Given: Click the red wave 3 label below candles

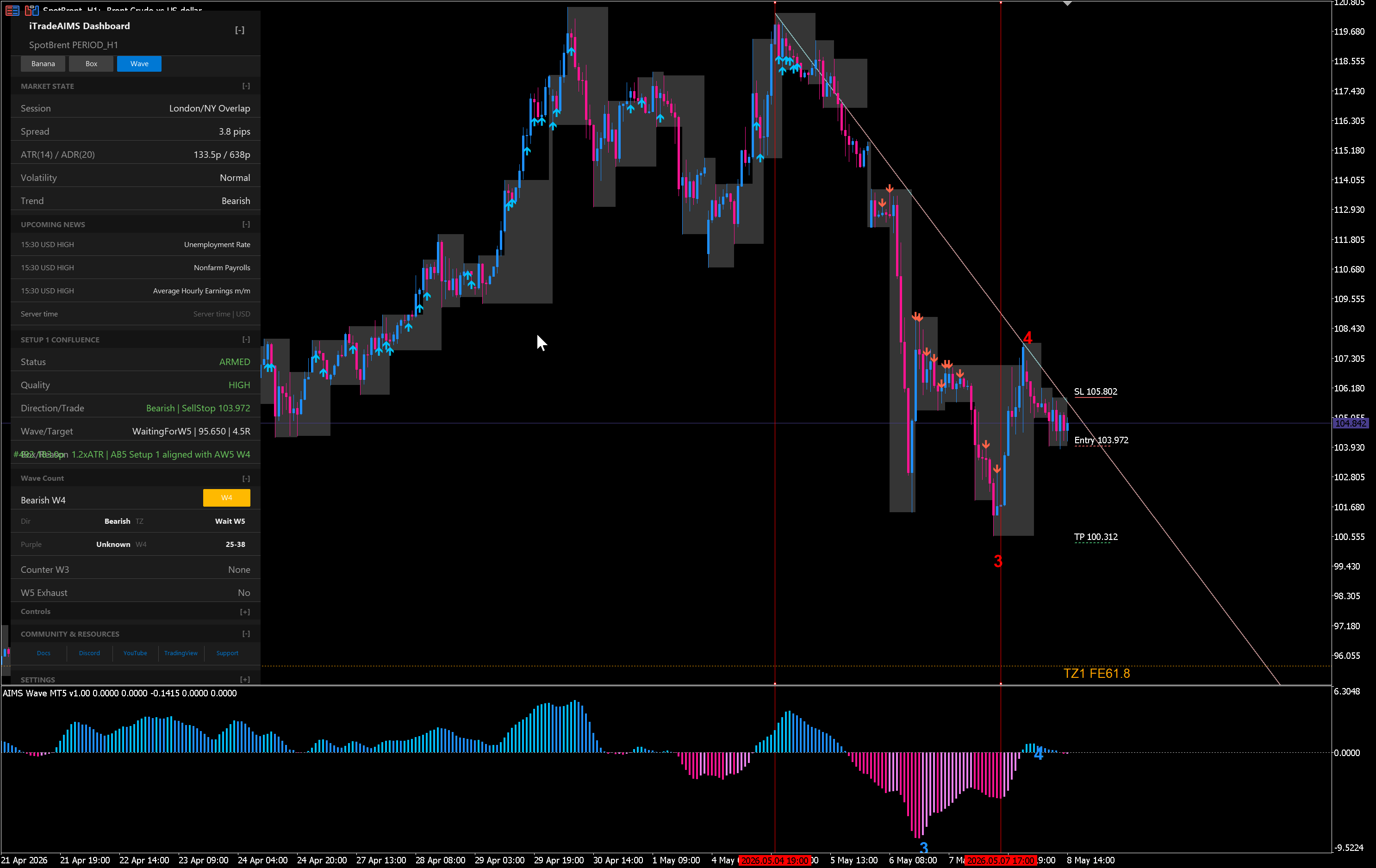Looking at the screenshot, I should [998, 561].
